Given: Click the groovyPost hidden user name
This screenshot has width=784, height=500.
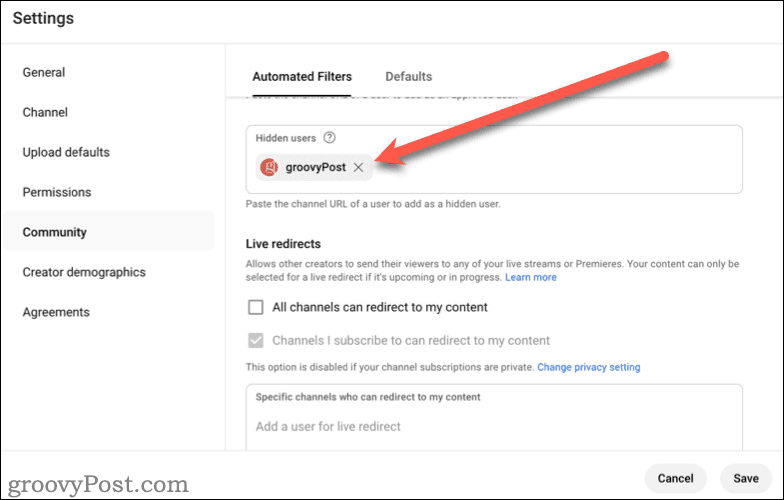Looking at the screenshot, I should [x=316, y=168].
